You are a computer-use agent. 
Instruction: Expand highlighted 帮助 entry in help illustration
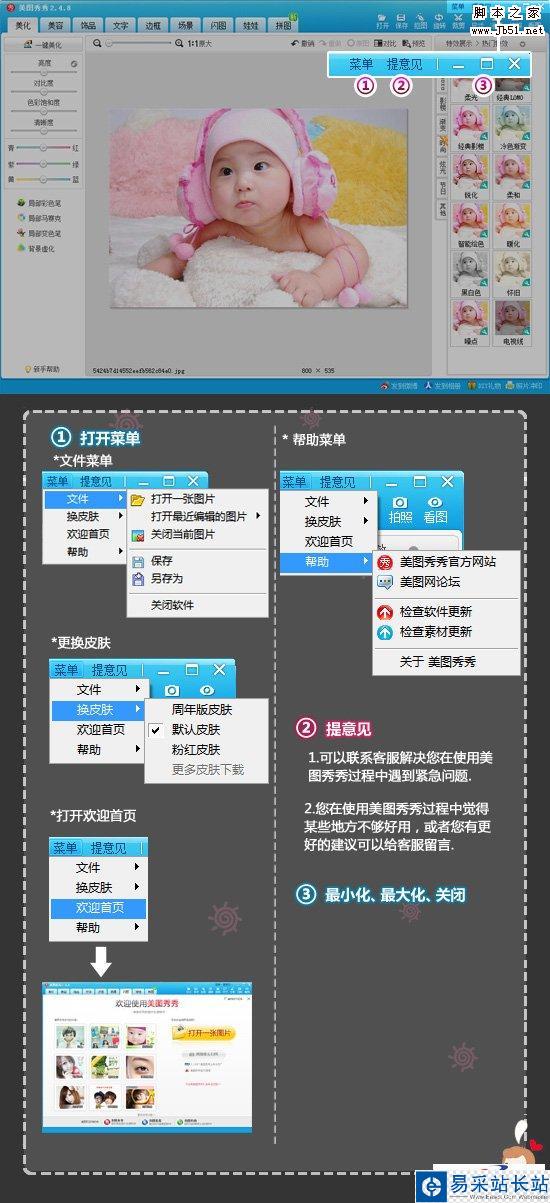(x=325, y=563)
